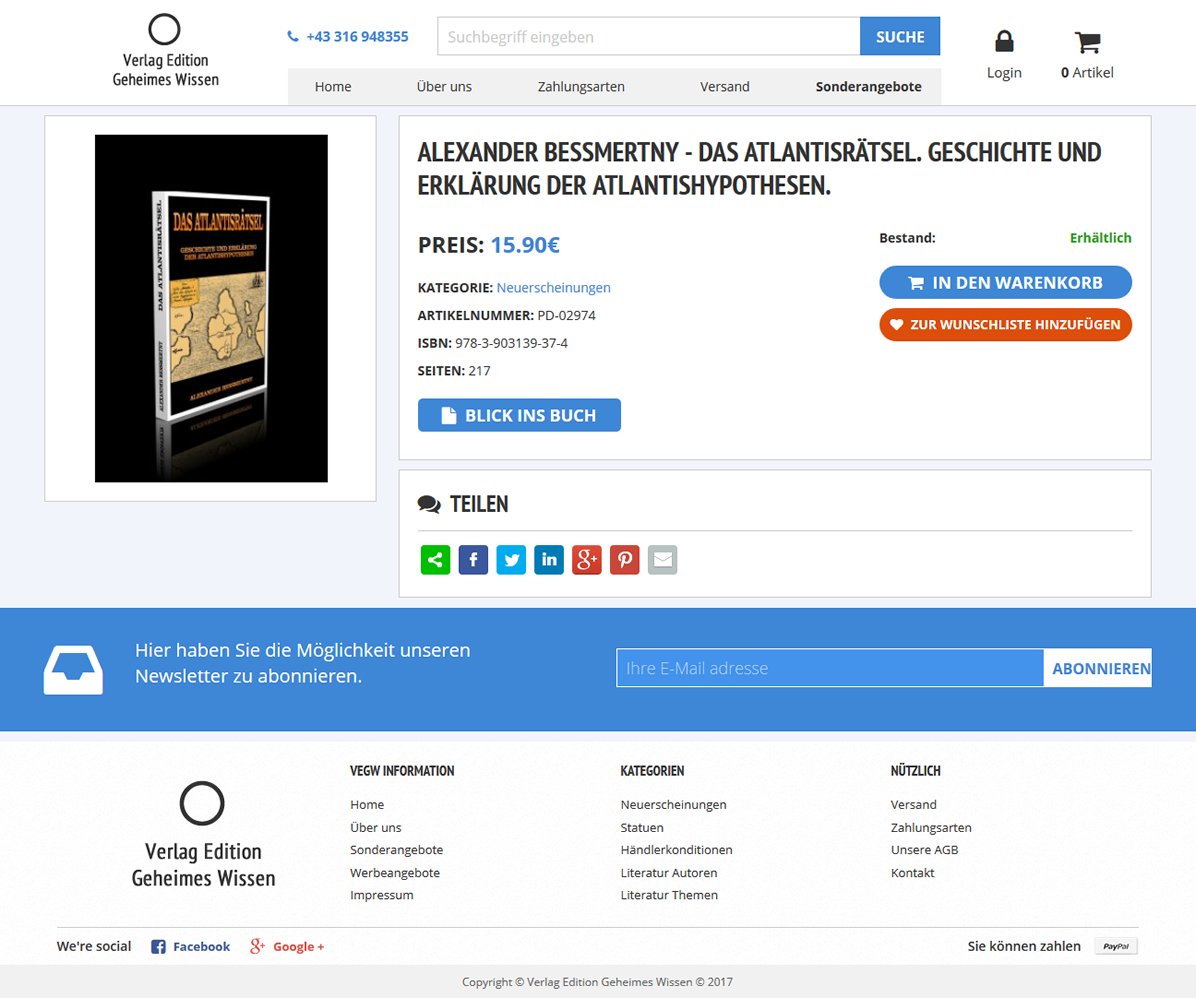Click the Neuerscheinungen category link
Viewport: 1196px width, 998px height.
(553, 288)
